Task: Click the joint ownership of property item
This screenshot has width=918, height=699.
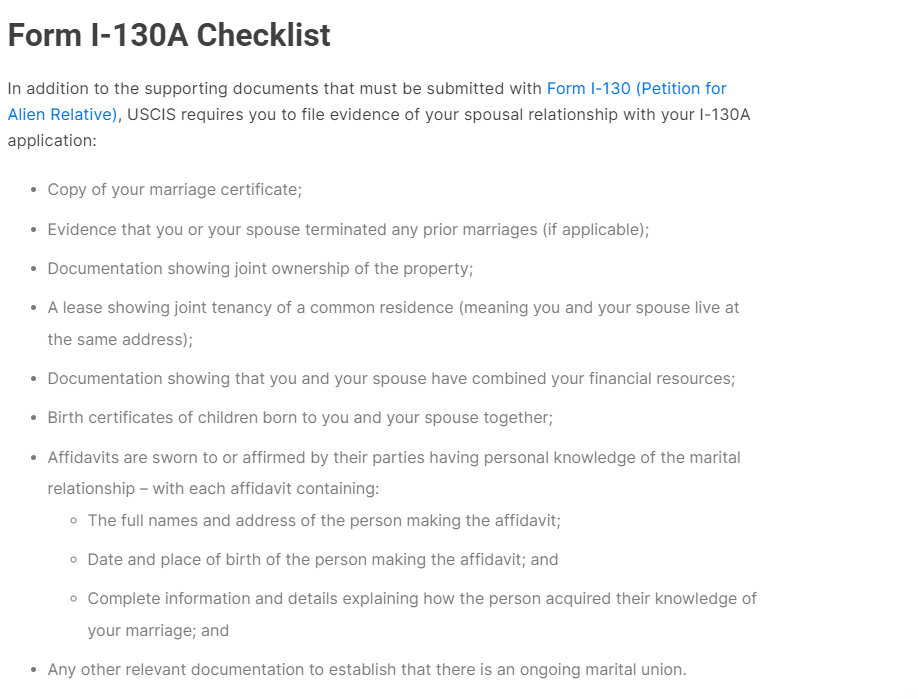Action: pos(261,269)
